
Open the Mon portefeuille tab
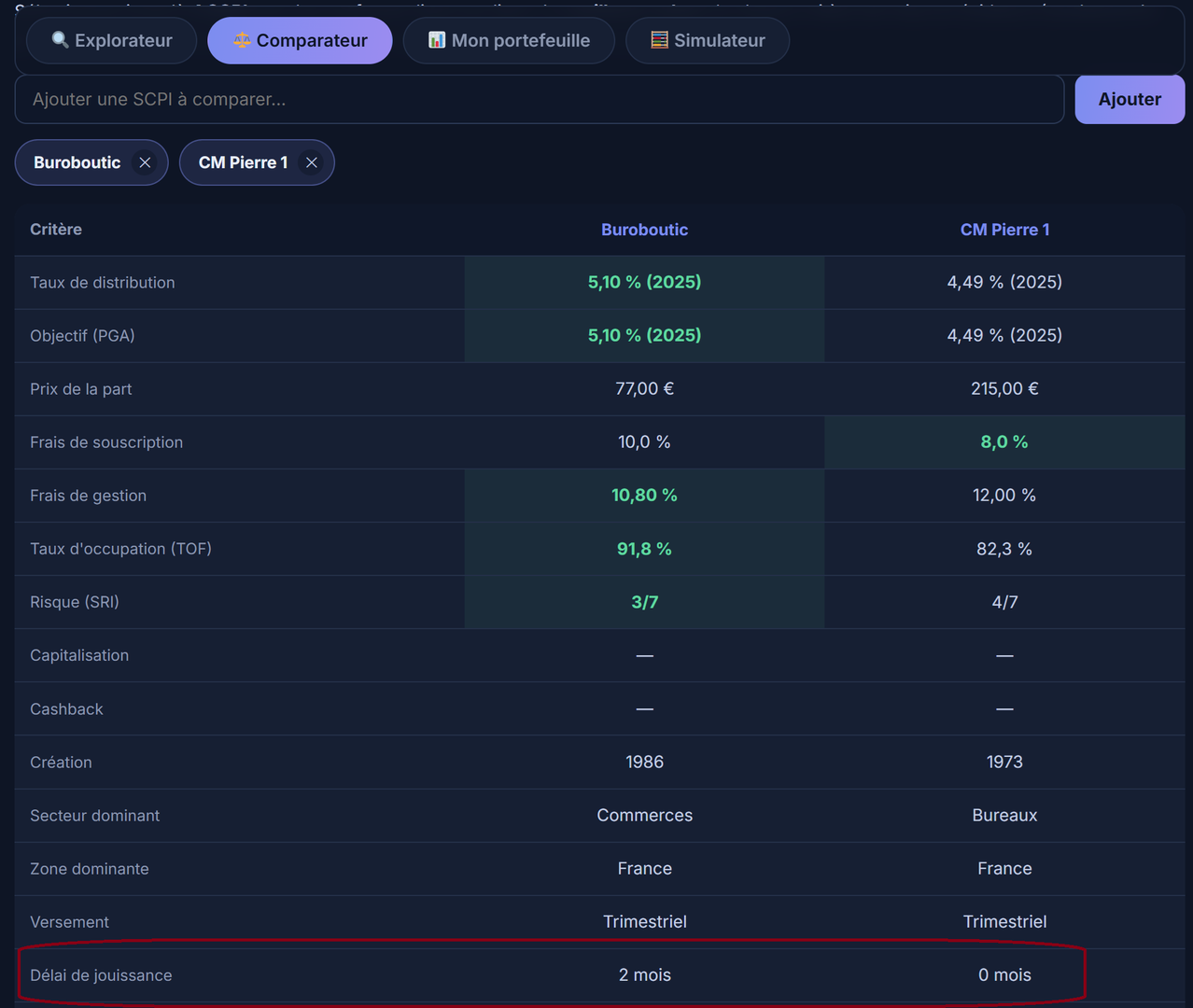509,40
